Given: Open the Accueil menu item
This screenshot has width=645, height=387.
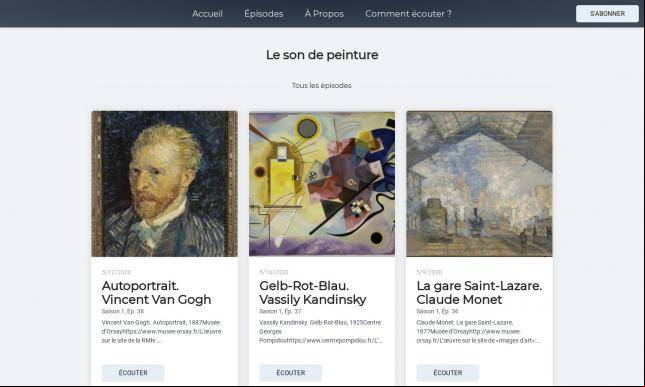Looking at the screenshot, I should click(x=207, y=14).
